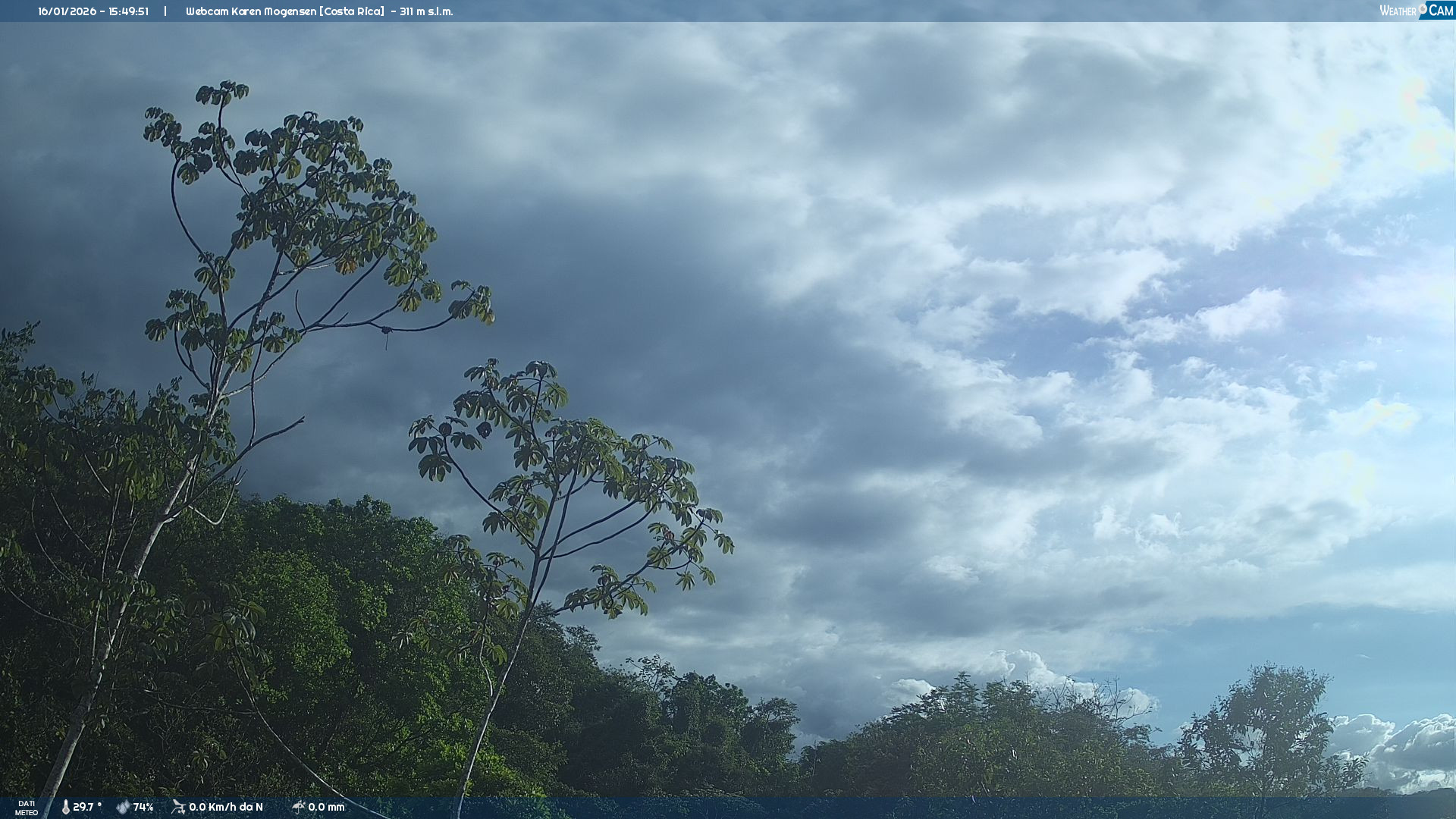
Task: Click the 0.0 mm rainfall value
Action: click(326, 807)
